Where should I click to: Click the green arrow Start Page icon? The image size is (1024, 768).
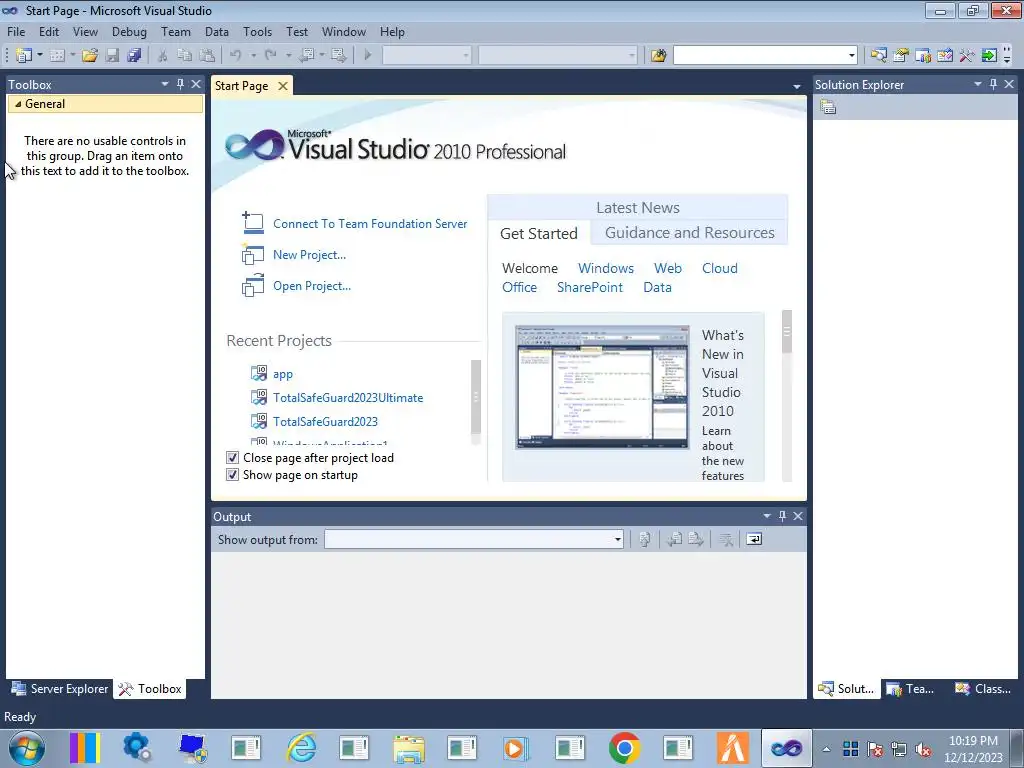click(989, 56)
